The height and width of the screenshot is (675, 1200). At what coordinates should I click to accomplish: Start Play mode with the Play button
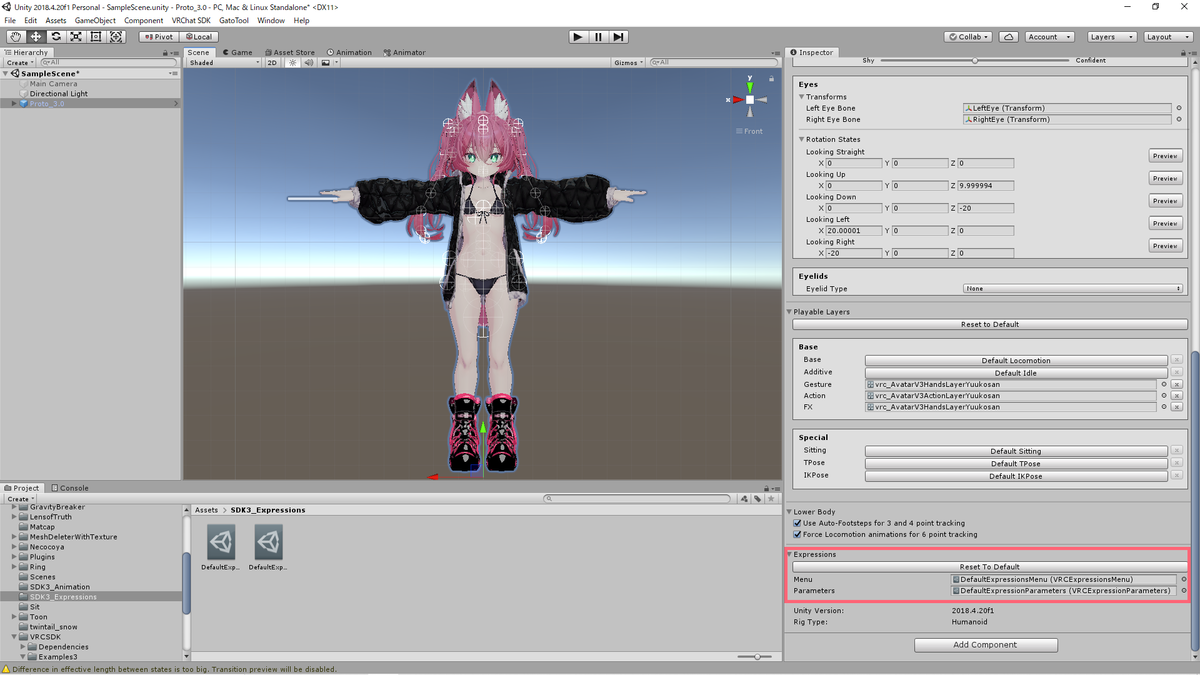pos(578,37)
